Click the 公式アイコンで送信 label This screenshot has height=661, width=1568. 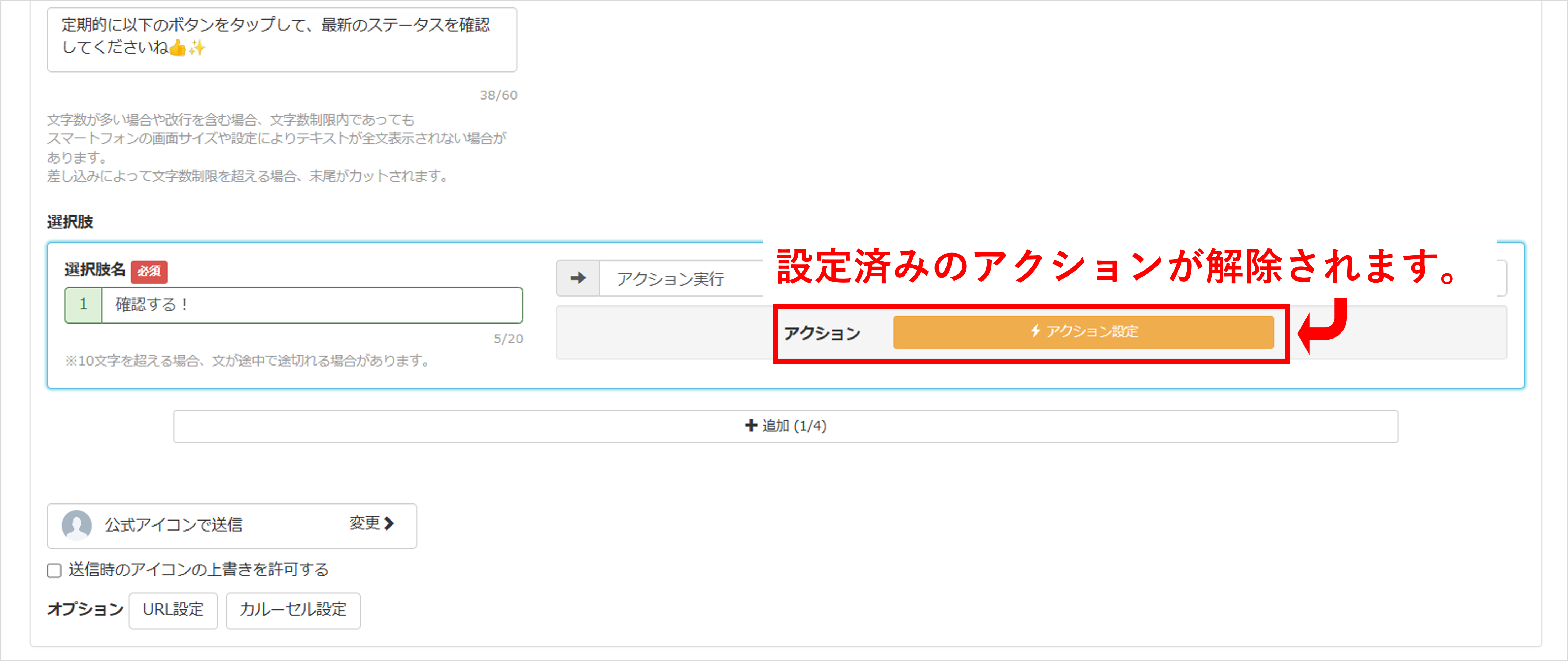(x=174, y=525)
